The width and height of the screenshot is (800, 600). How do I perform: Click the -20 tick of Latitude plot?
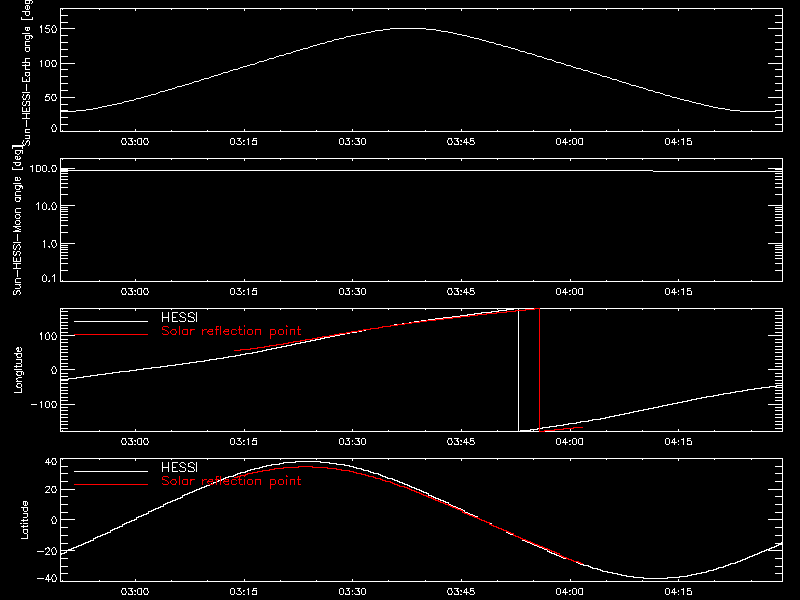click(x=47, y=551)
